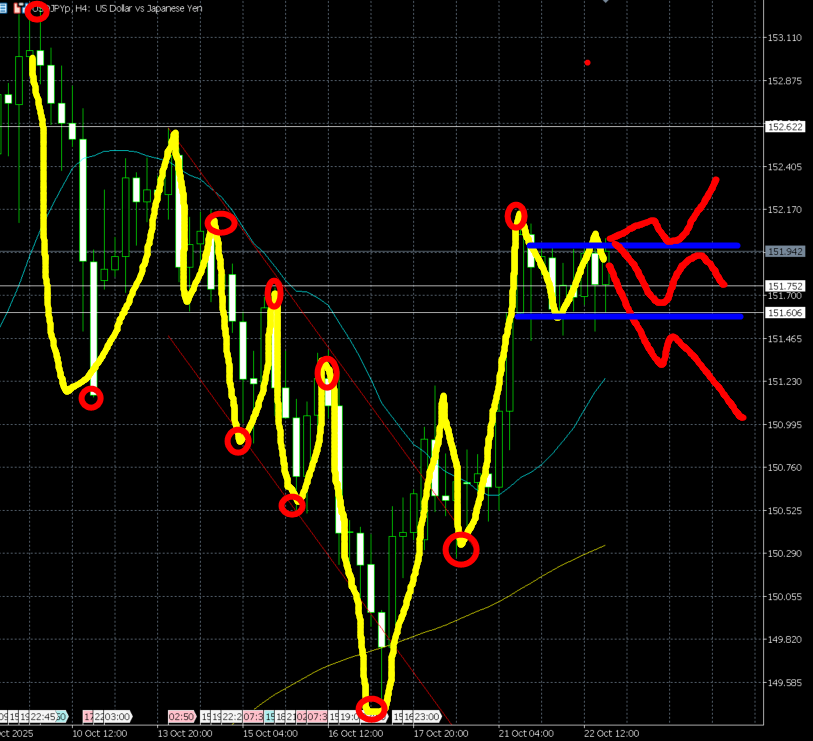Screen dimensions: 813x741
Task: Click the pink 02:50 event marker
Action: point(181,717)
